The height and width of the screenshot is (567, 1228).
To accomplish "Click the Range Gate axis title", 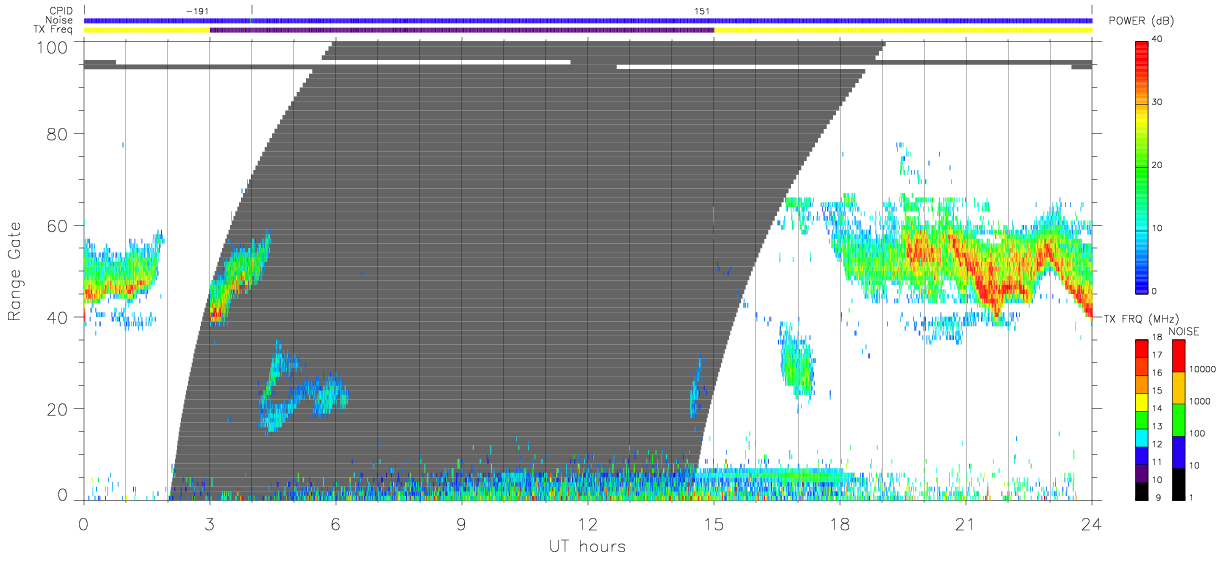I will [x=16, y=272].
